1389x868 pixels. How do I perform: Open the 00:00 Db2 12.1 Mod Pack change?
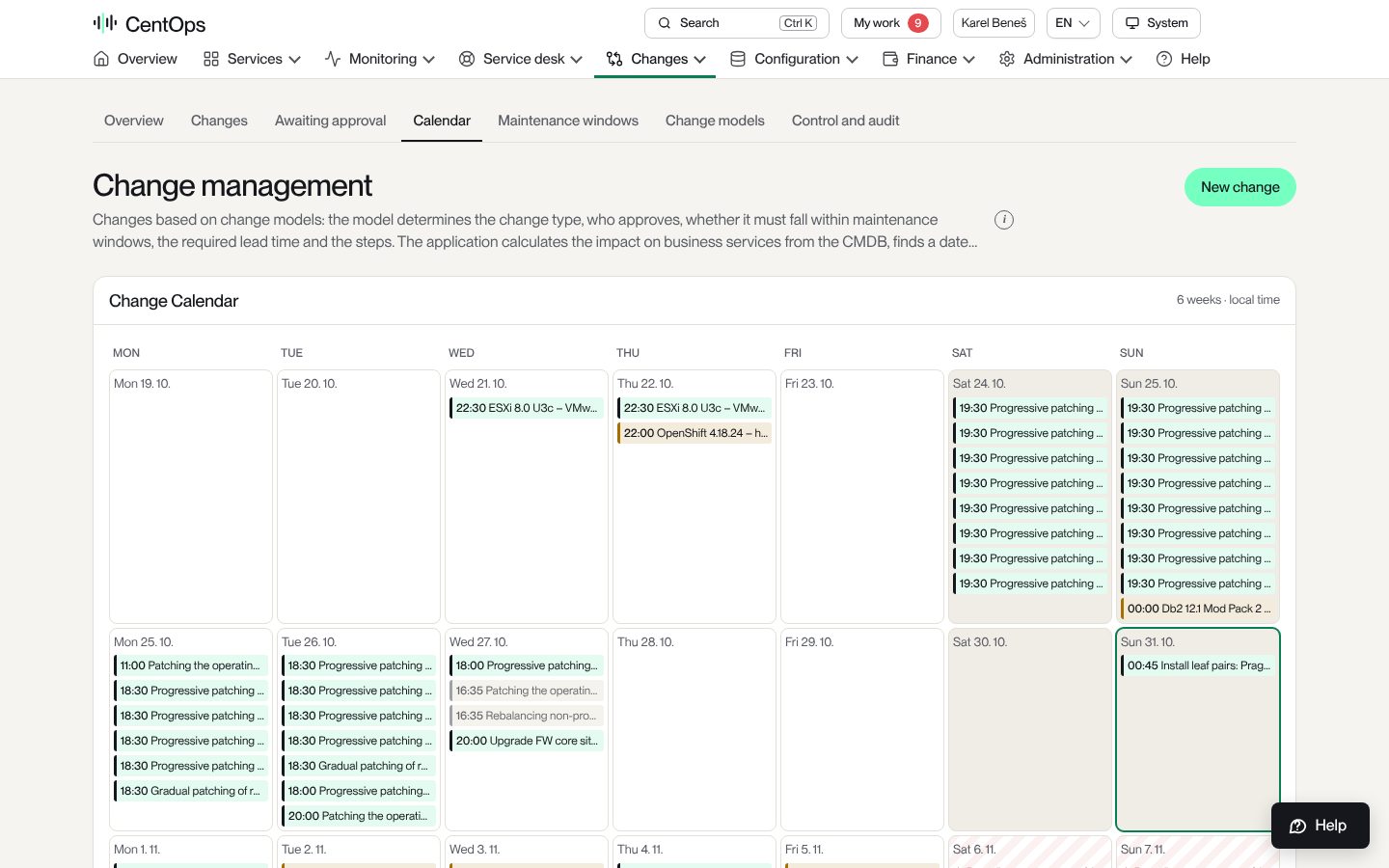coord(1198,609)
